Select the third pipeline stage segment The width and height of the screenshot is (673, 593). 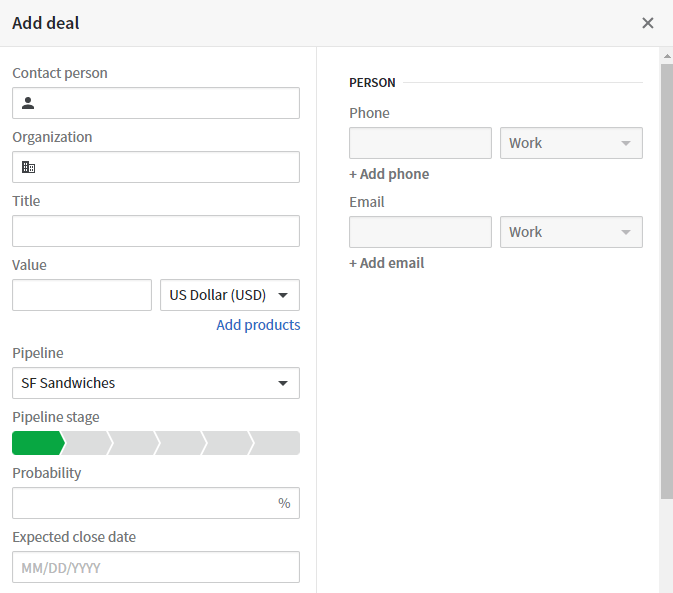click(135, 443)
